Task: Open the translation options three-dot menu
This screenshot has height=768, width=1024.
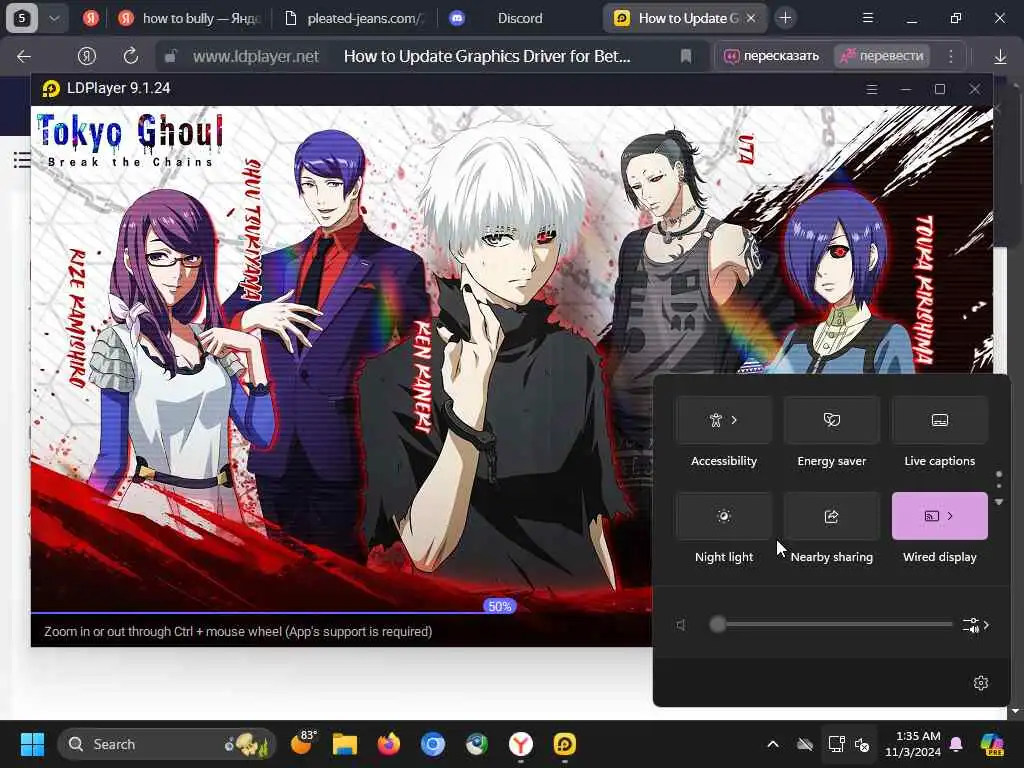Action: (x=951, y=56)
